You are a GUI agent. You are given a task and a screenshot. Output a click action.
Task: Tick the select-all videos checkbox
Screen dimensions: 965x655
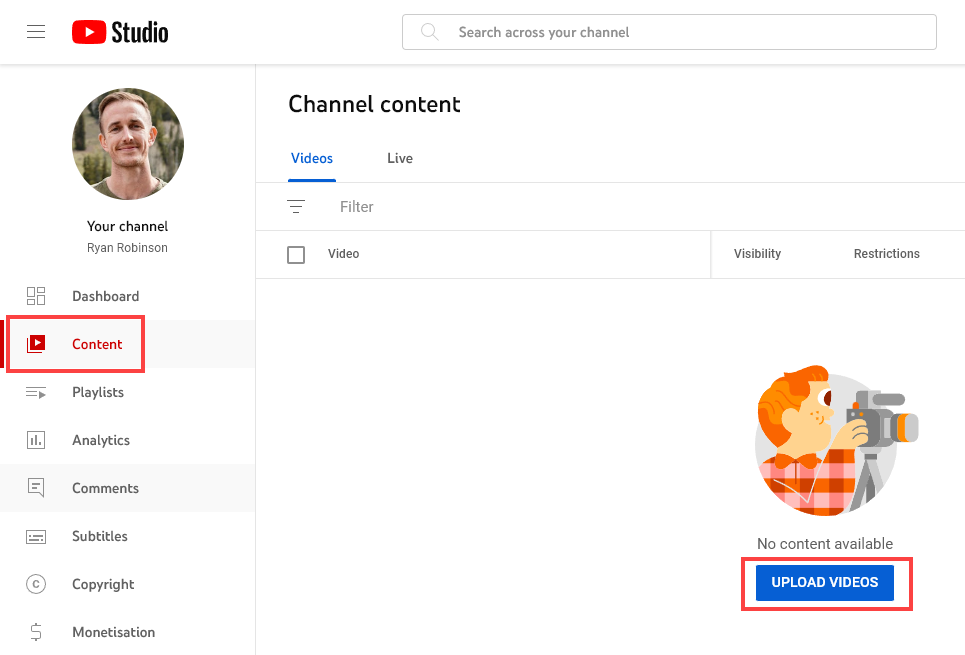pyautogui.click(x=296, y=254)
